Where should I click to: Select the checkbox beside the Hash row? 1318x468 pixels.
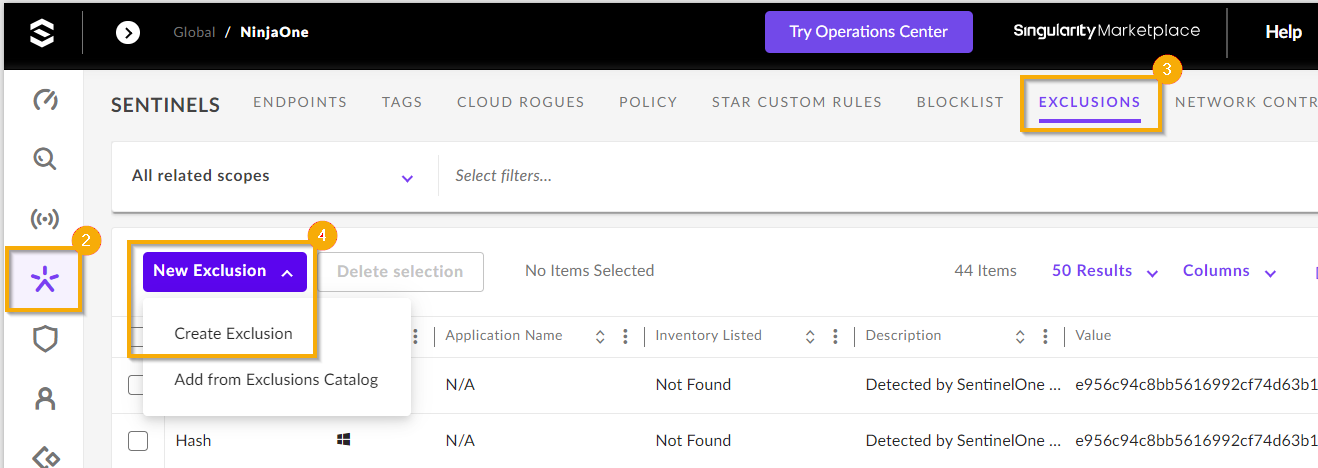coord(138,441)
